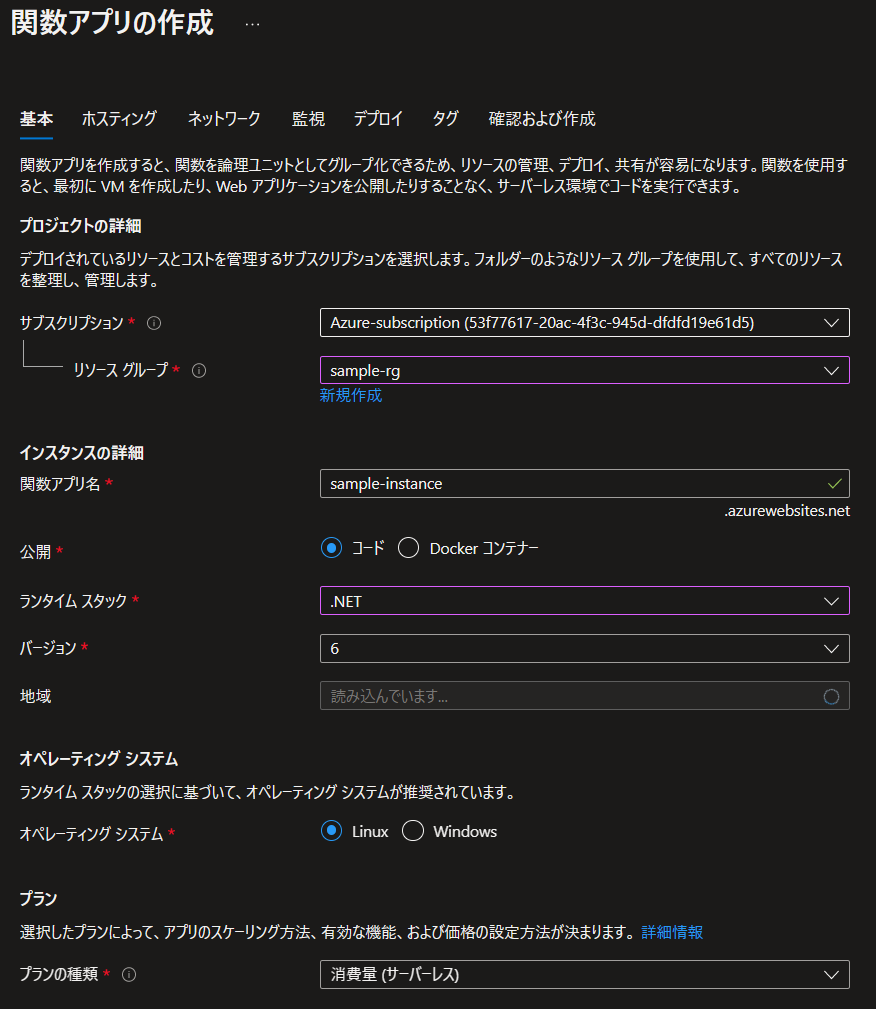Click the ランタイム スタック label
The height and width of the screenshot is (1009, 876).
(73, 601)
